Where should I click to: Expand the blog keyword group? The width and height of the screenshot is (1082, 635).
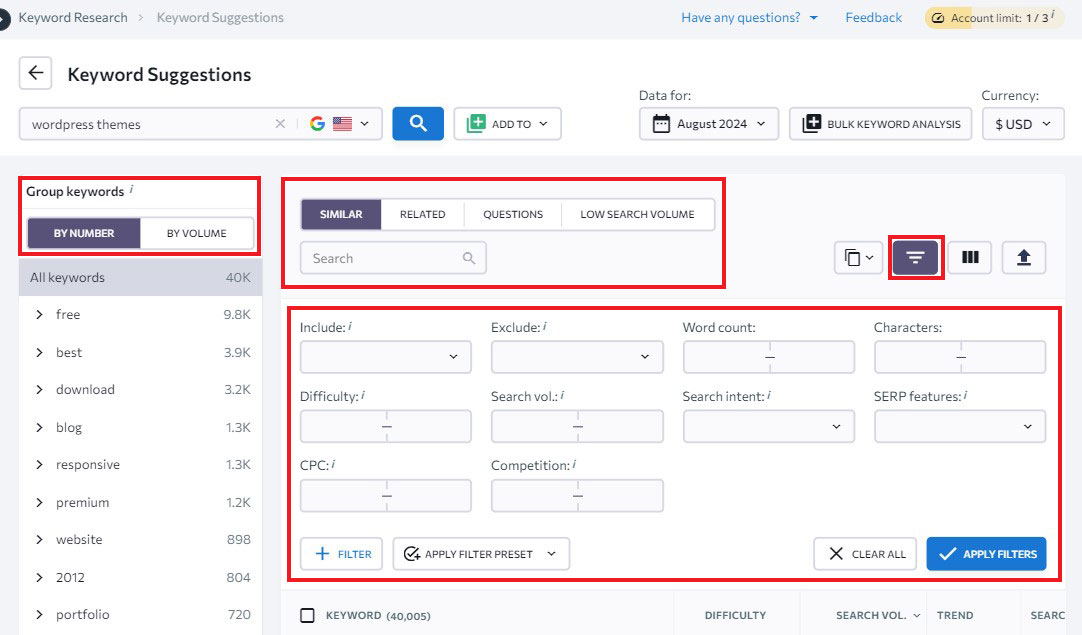click(39, 428)
